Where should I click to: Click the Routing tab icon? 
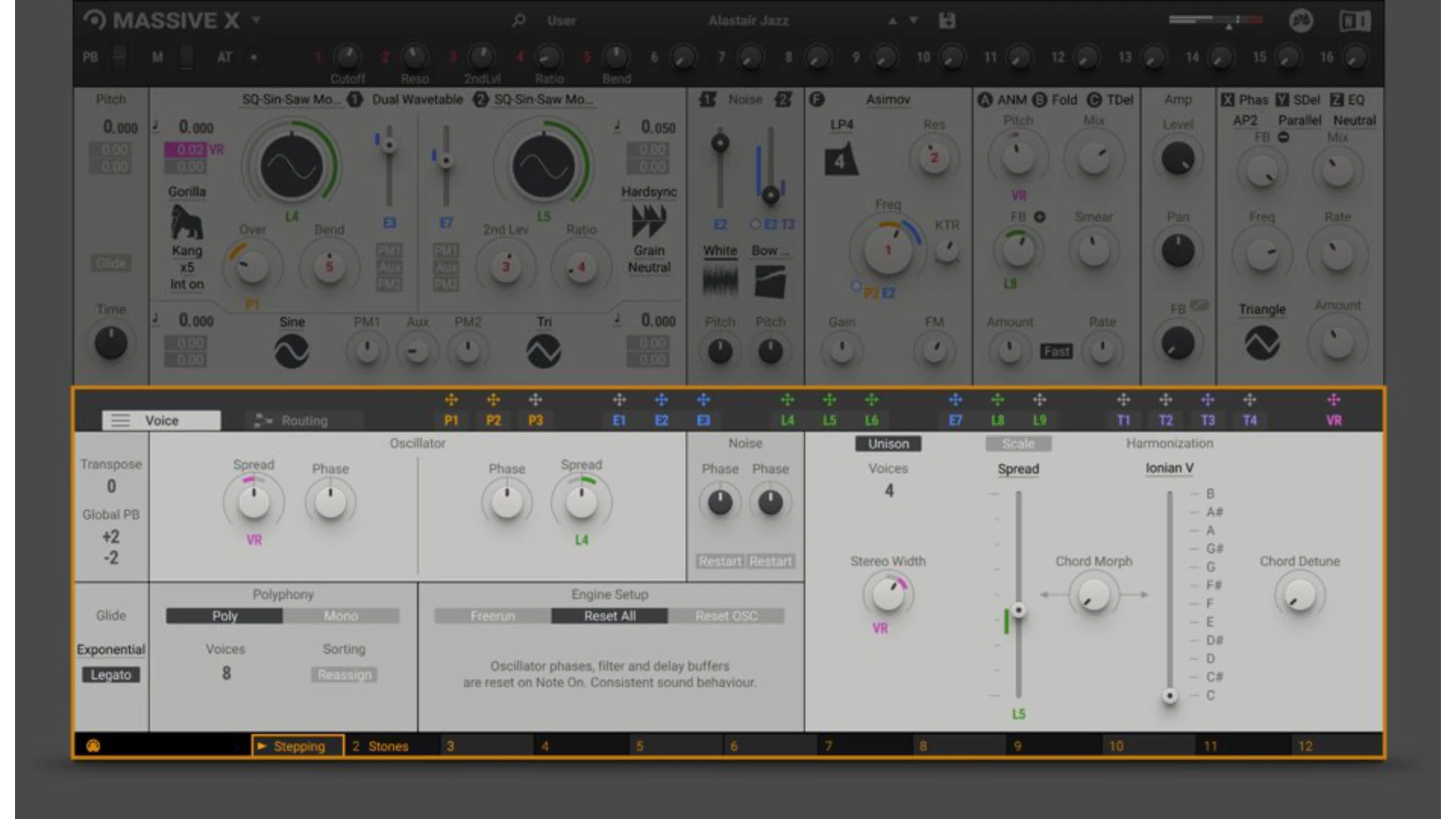pos(263,420)
